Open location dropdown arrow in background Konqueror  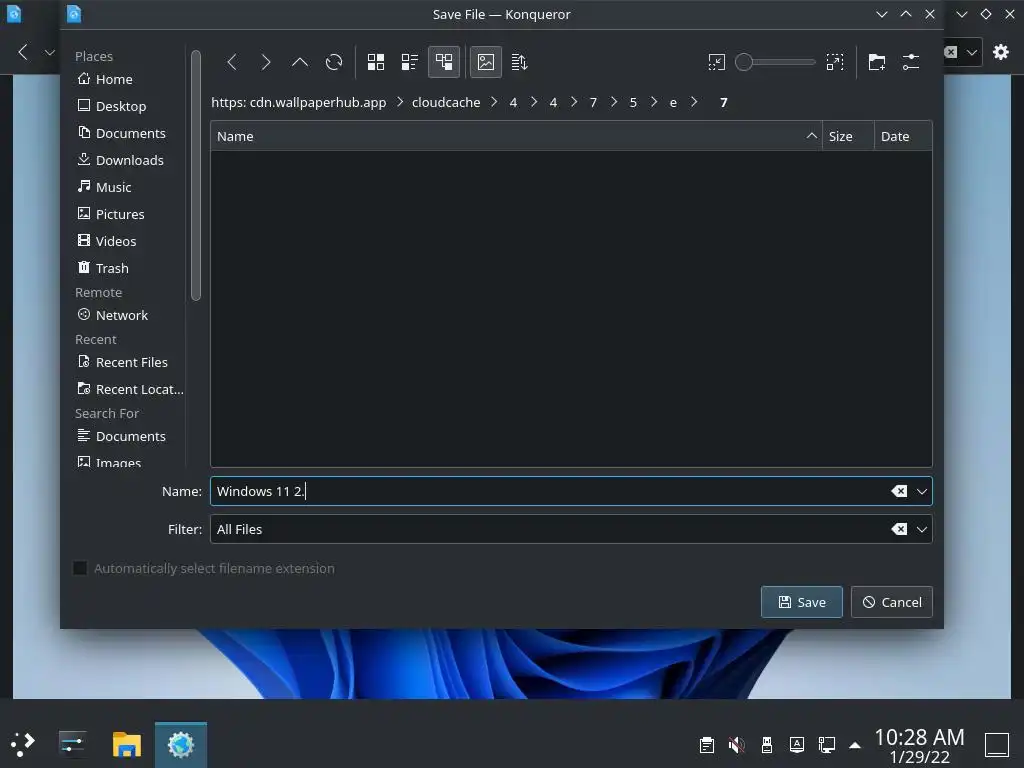tap(972, 52)
